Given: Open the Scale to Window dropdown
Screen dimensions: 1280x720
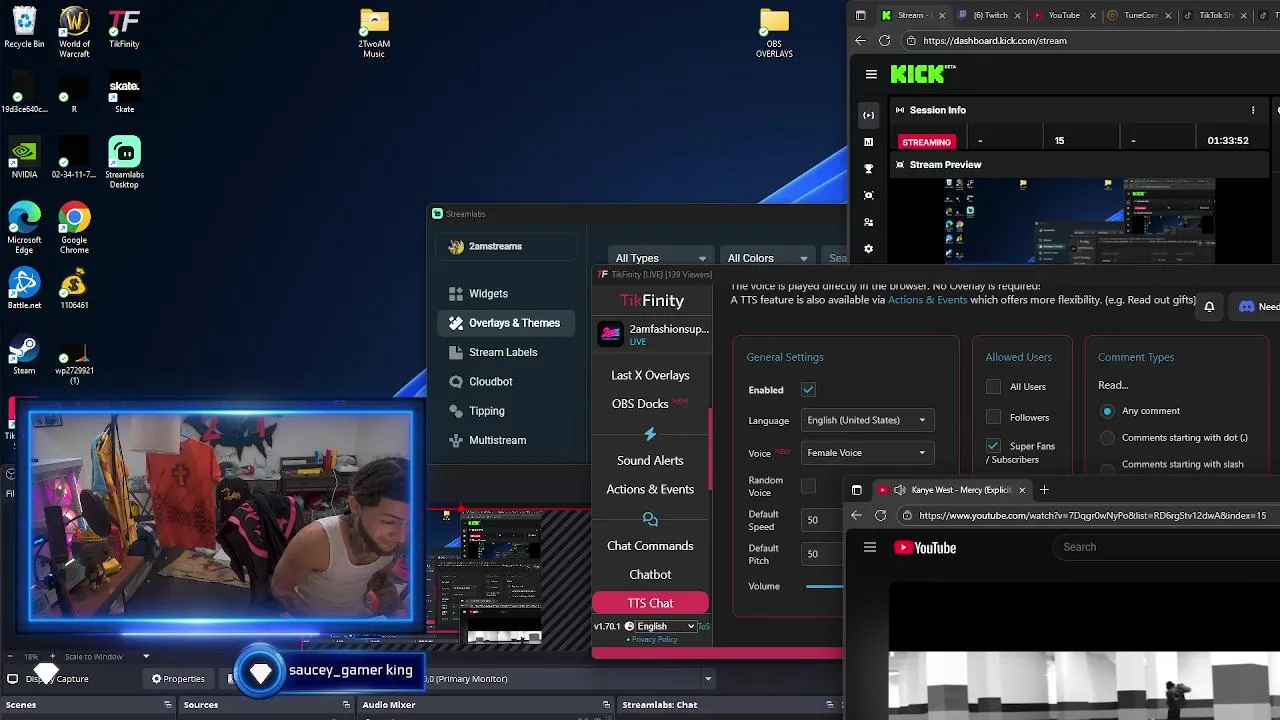Looking at the screenshot, I should [108, 657].
